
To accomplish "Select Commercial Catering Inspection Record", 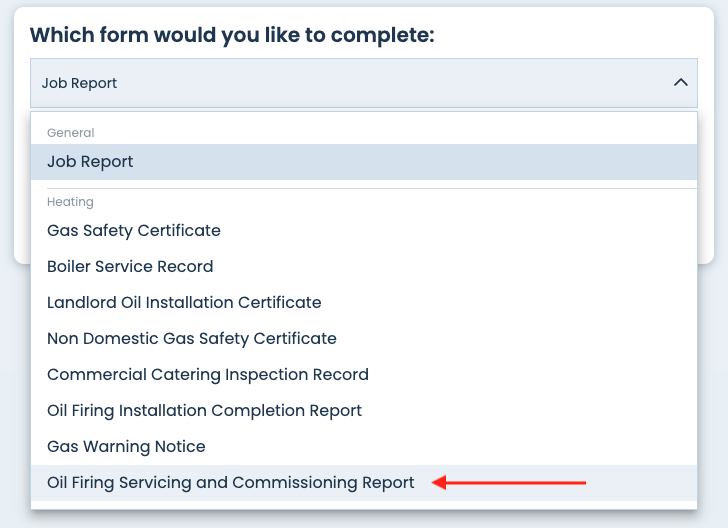I will click(x=207, y=375).
